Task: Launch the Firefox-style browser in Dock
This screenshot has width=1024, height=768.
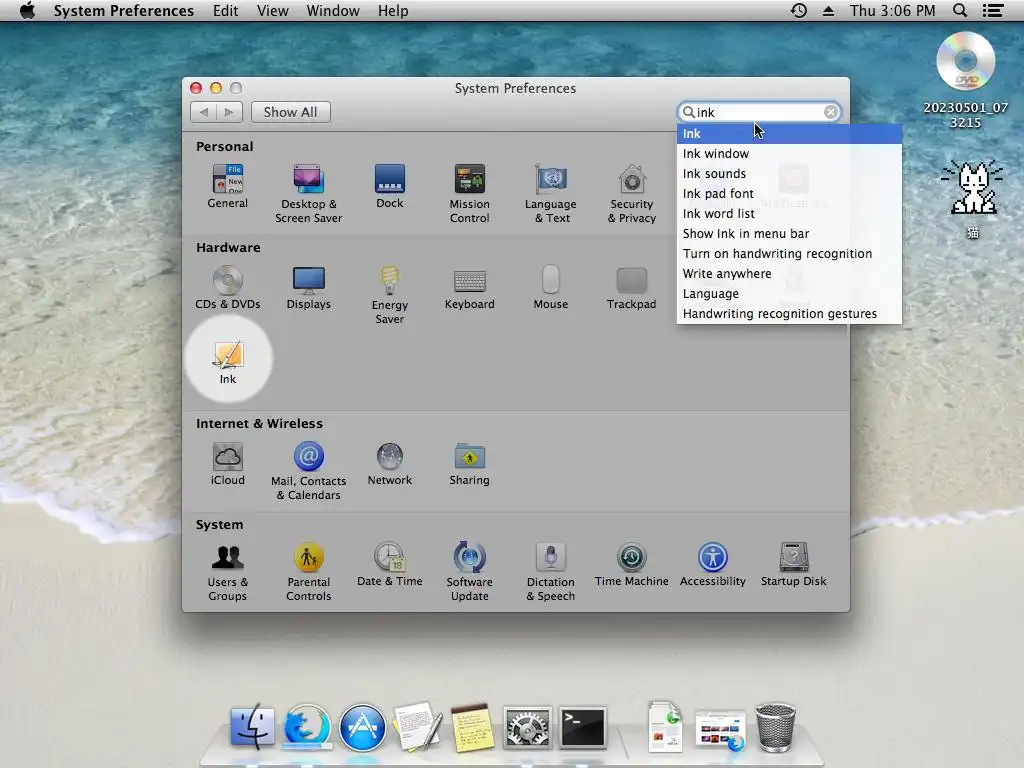Action: click(307, 727)
